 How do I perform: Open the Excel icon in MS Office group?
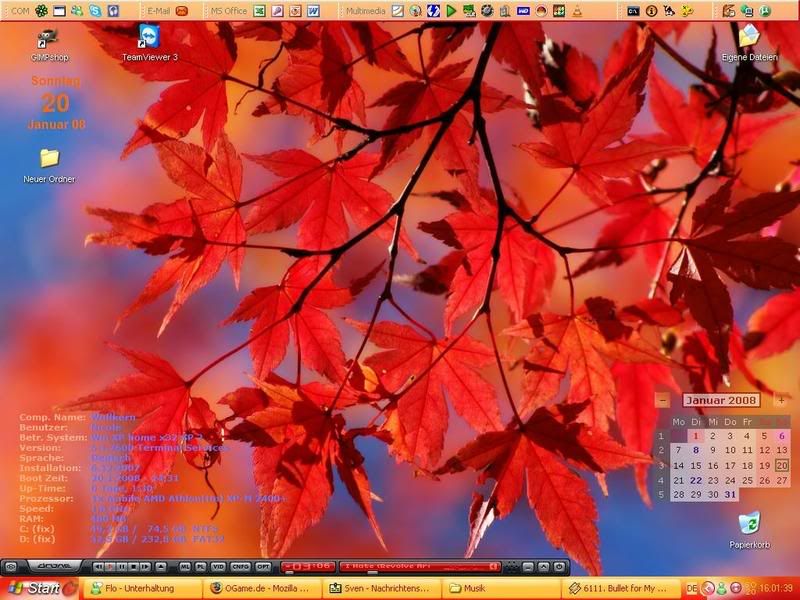(260, 11)
